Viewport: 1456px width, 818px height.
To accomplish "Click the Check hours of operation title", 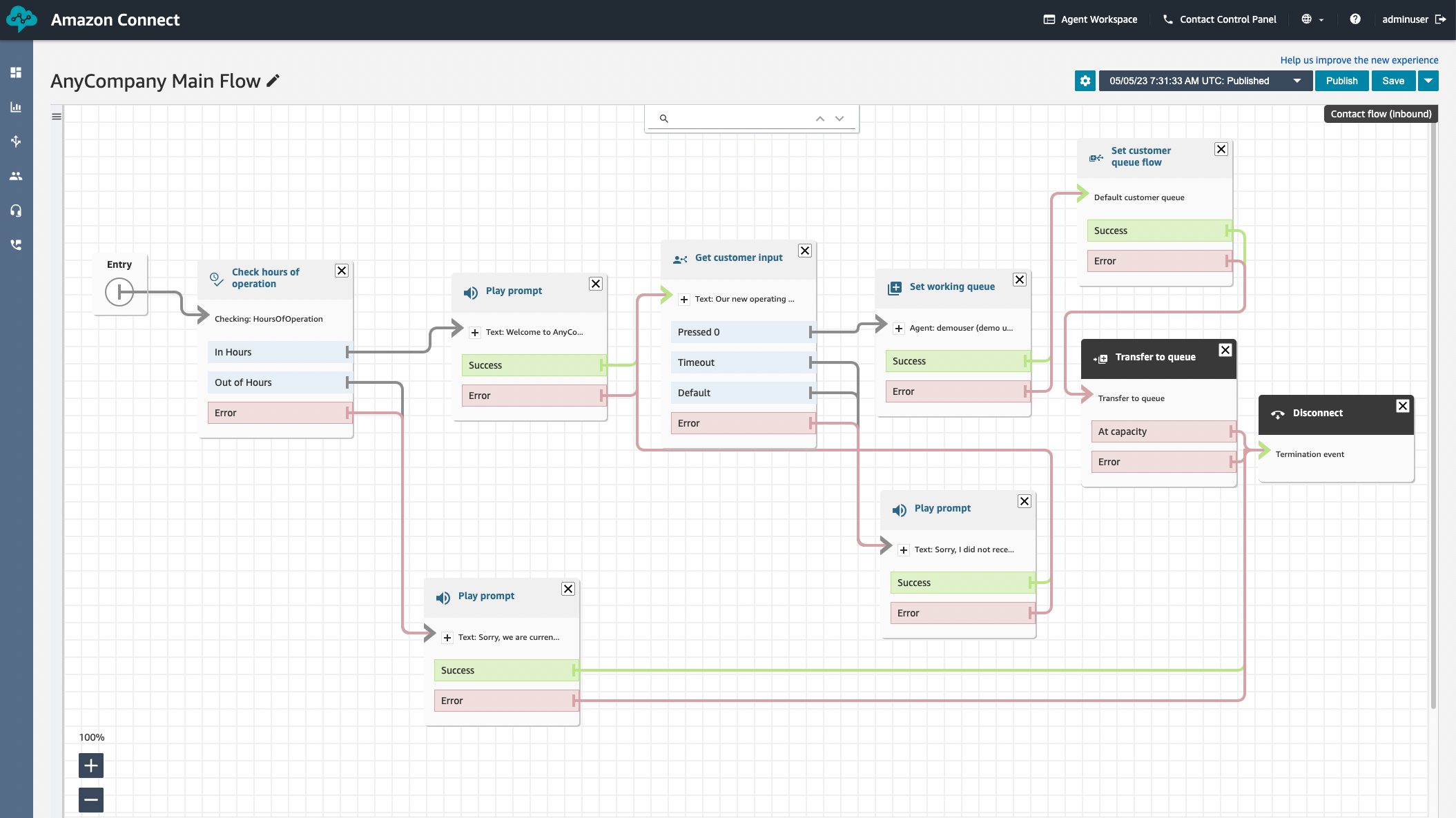I will click(x=266, y=277).
